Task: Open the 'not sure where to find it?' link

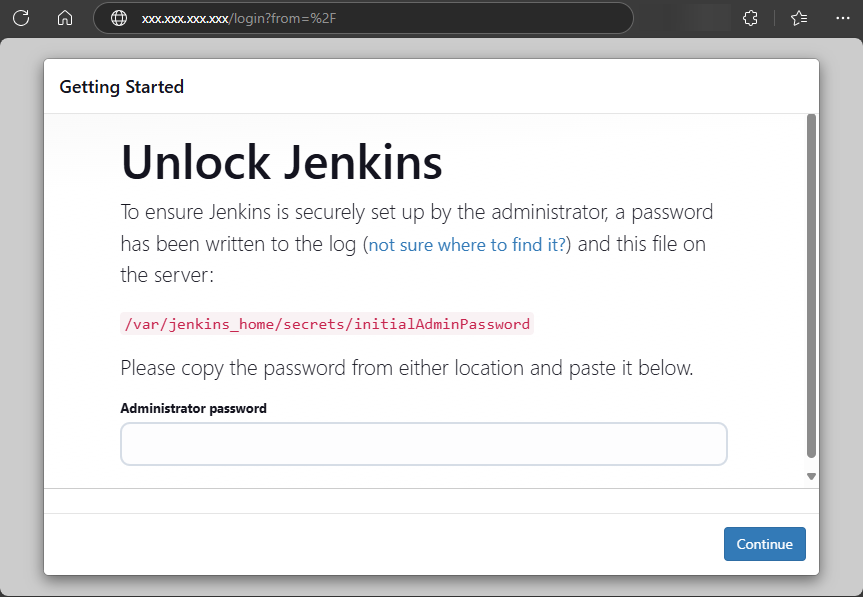Action: point(467,244)
